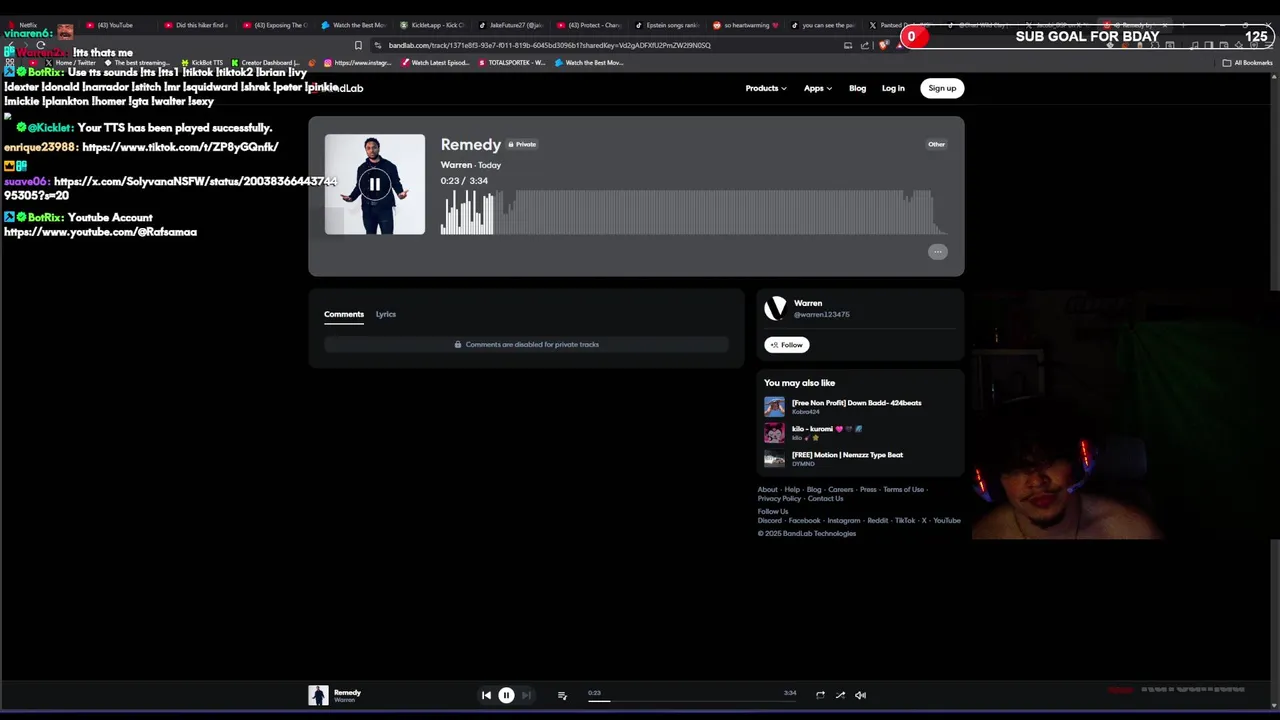Open the Press footer link
Screen dimensions: 1280x720
(868, 490)
